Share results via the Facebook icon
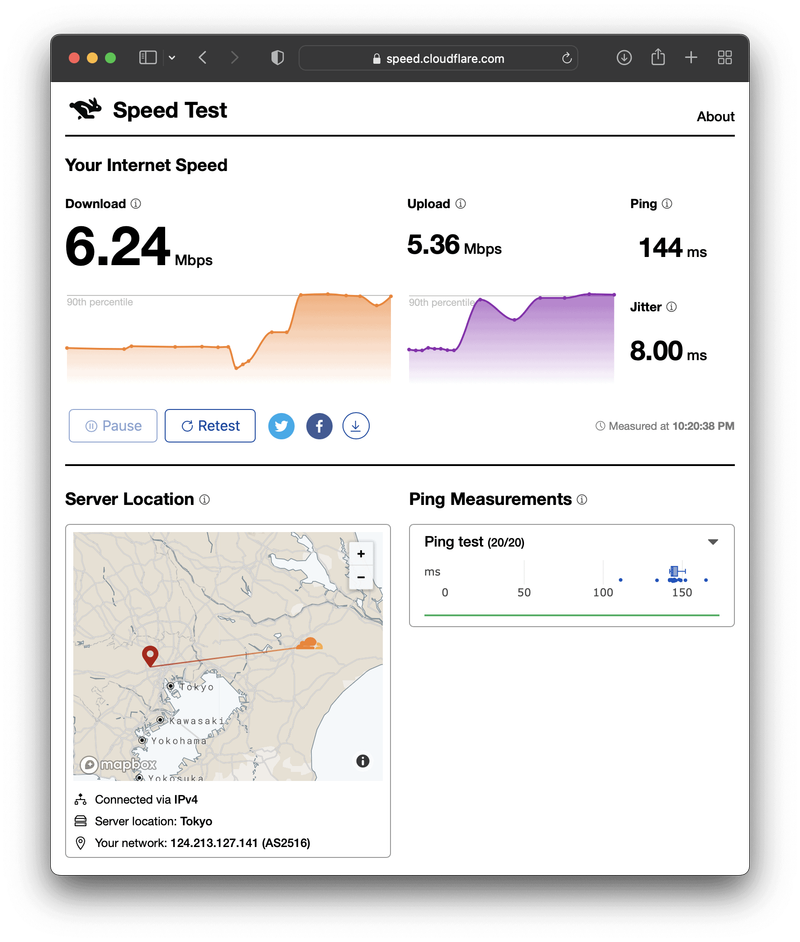 coord(319,426)
